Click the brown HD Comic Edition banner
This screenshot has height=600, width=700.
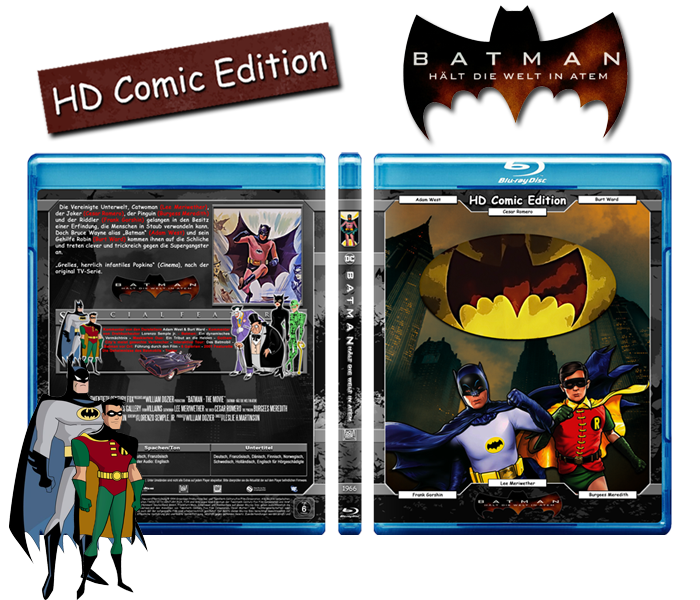click(191, 79)
